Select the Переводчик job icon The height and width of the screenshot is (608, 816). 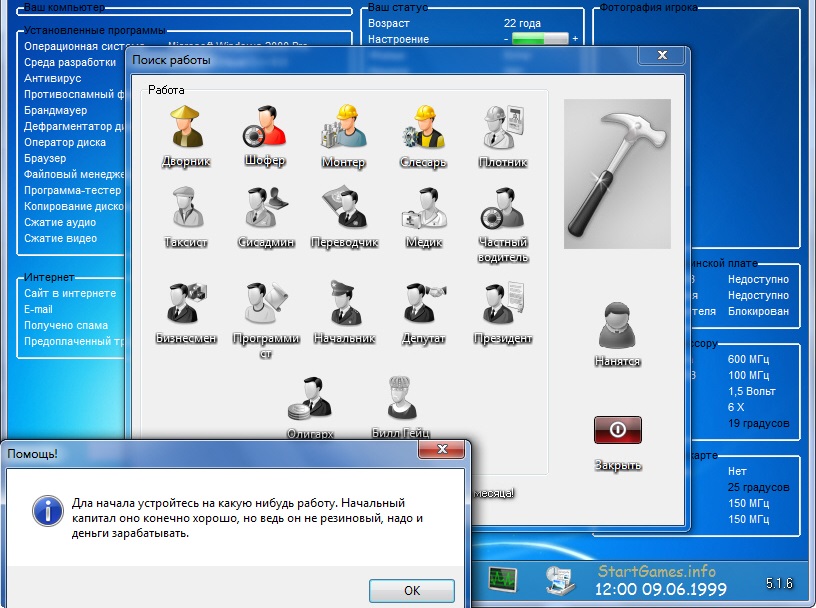(x=343, y=210)
